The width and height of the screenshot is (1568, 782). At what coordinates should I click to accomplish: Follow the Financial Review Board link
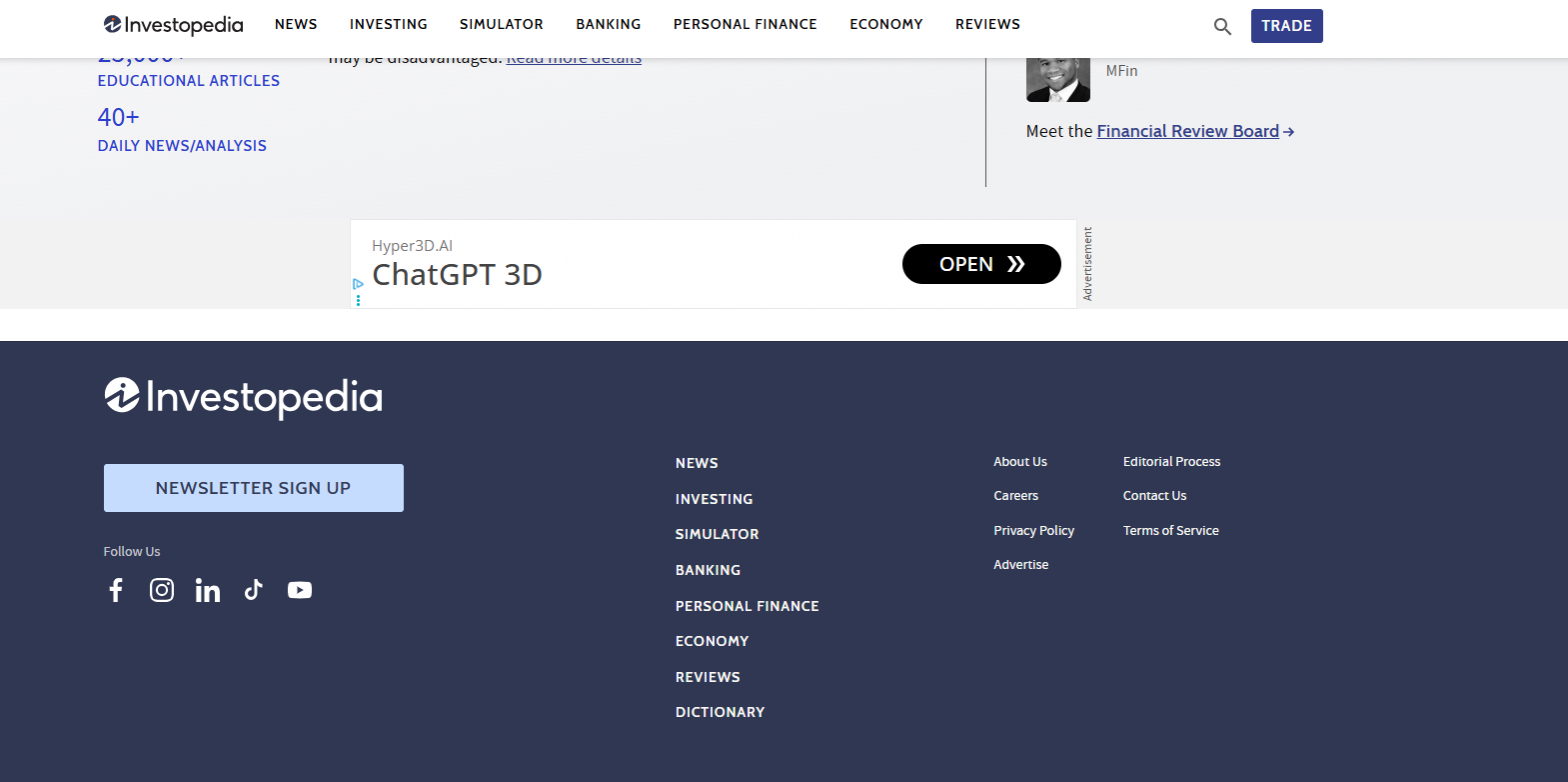point(1187,131)
